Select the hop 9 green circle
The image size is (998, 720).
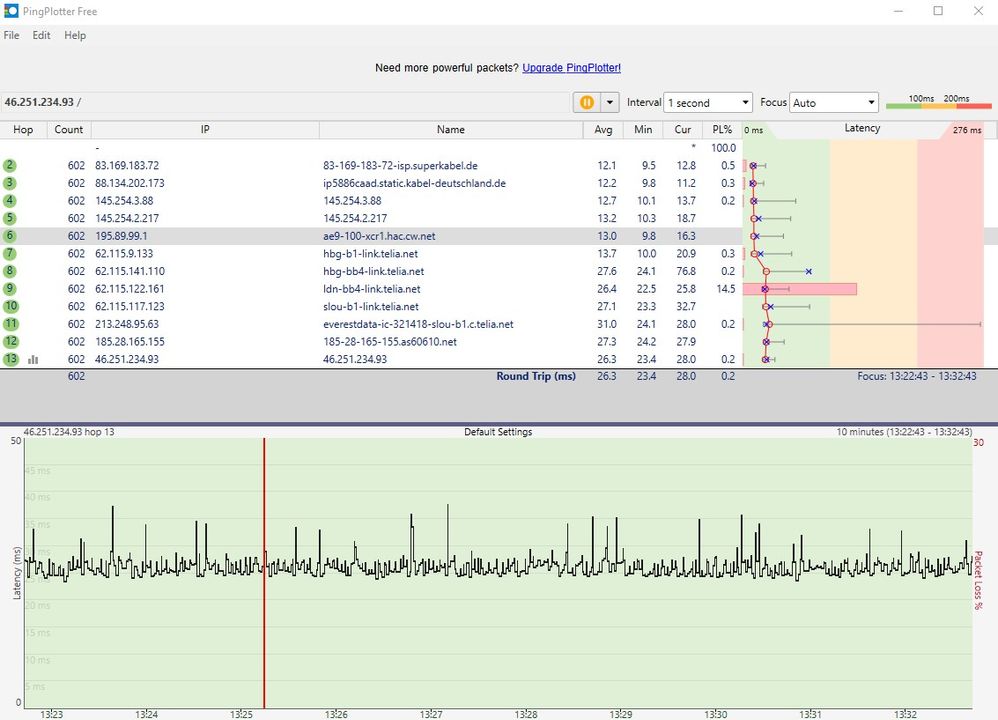(10, 289)
